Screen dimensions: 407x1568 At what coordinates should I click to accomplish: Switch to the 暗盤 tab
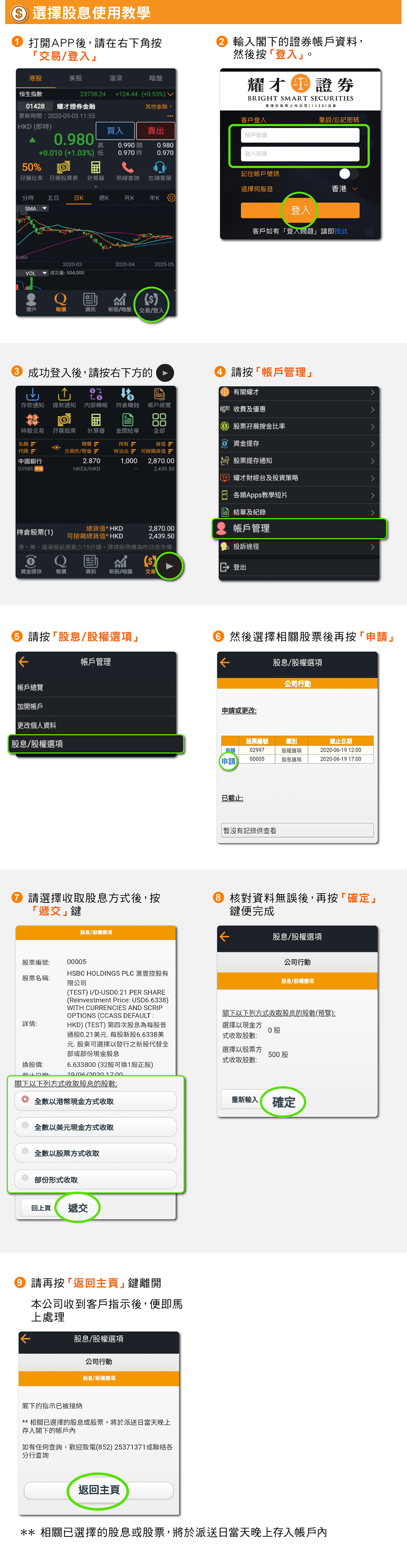coord(156,78)
